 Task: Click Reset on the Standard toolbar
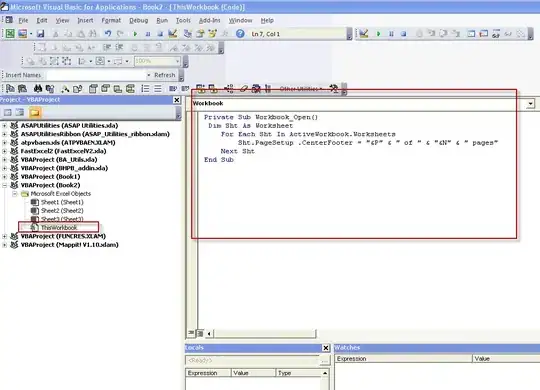click(x=160, y=34)
